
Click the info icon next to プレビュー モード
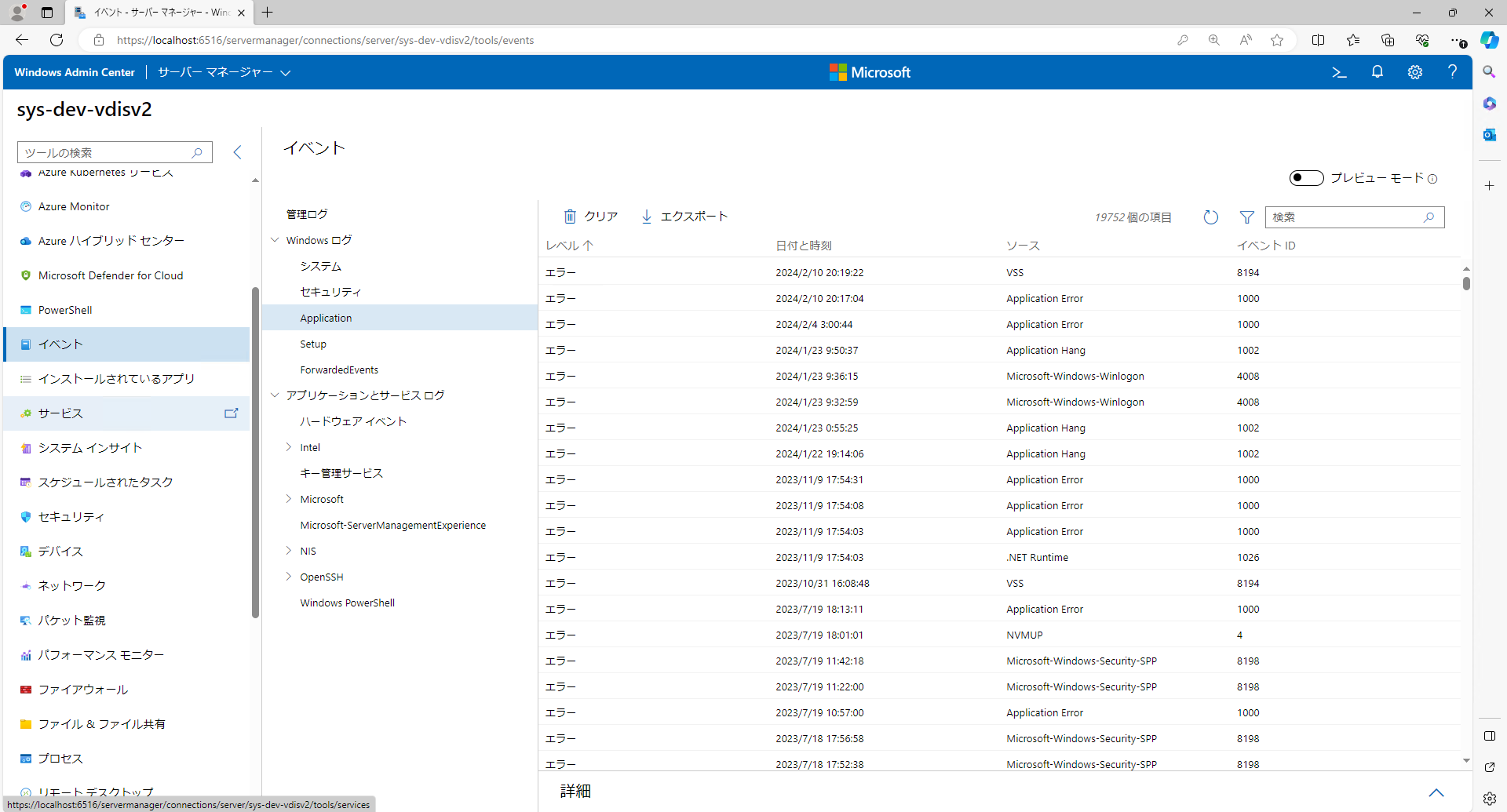pos(1432,179)
